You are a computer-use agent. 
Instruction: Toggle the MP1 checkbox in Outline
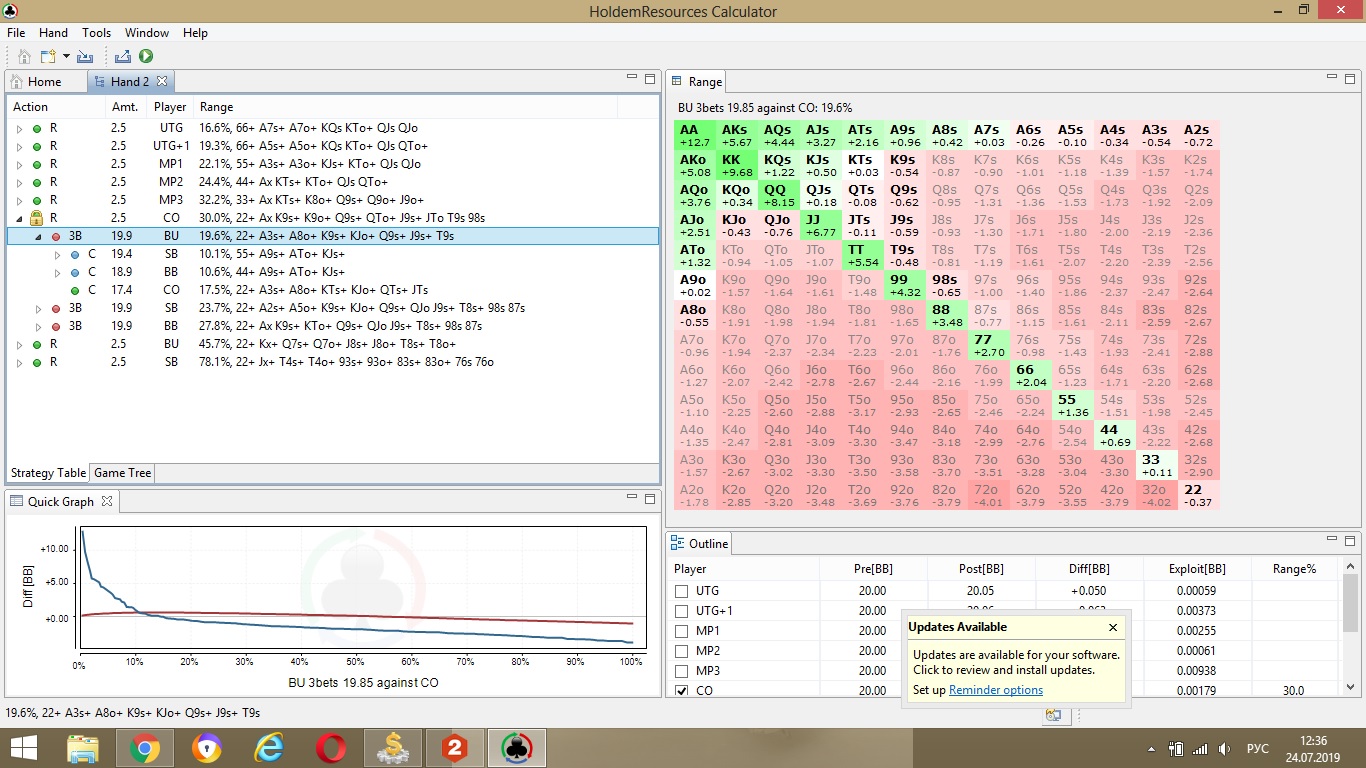(682, 631)
